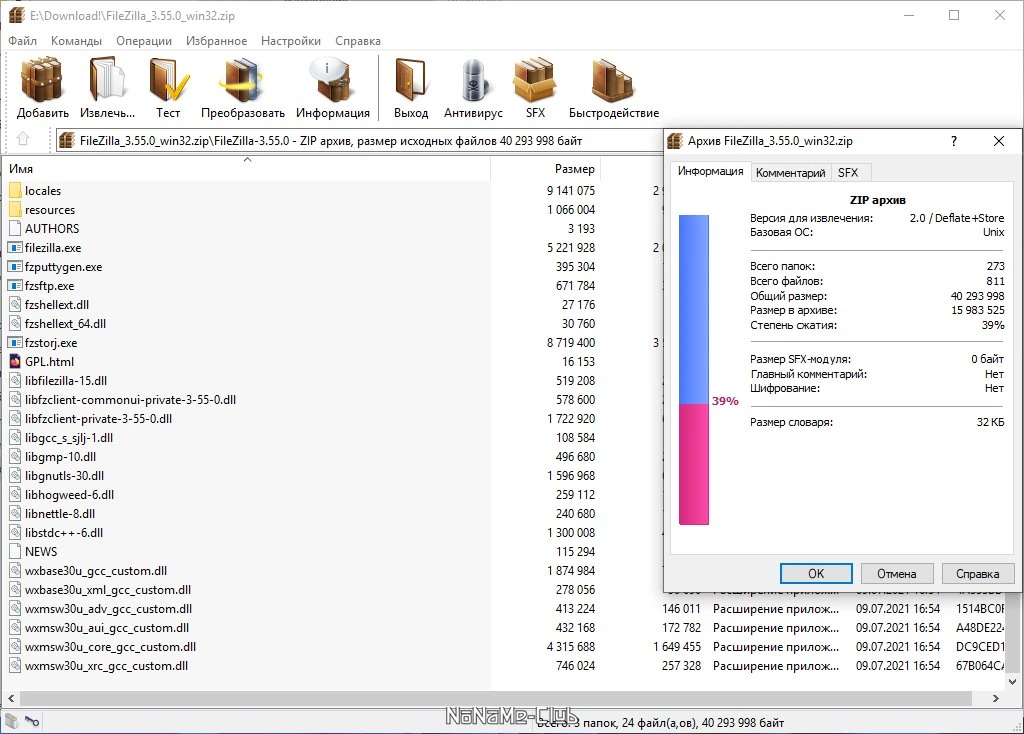The height and width of the screenshot is (734, 1024).
Task: Click the Отмена button
Action: tap(897, 573)
